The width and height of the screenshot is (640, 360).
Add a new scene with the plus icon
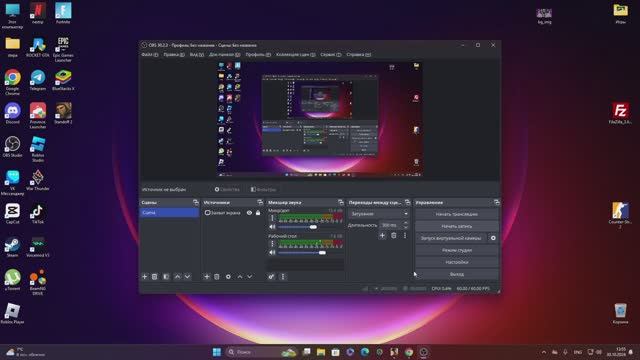(144, 277)
